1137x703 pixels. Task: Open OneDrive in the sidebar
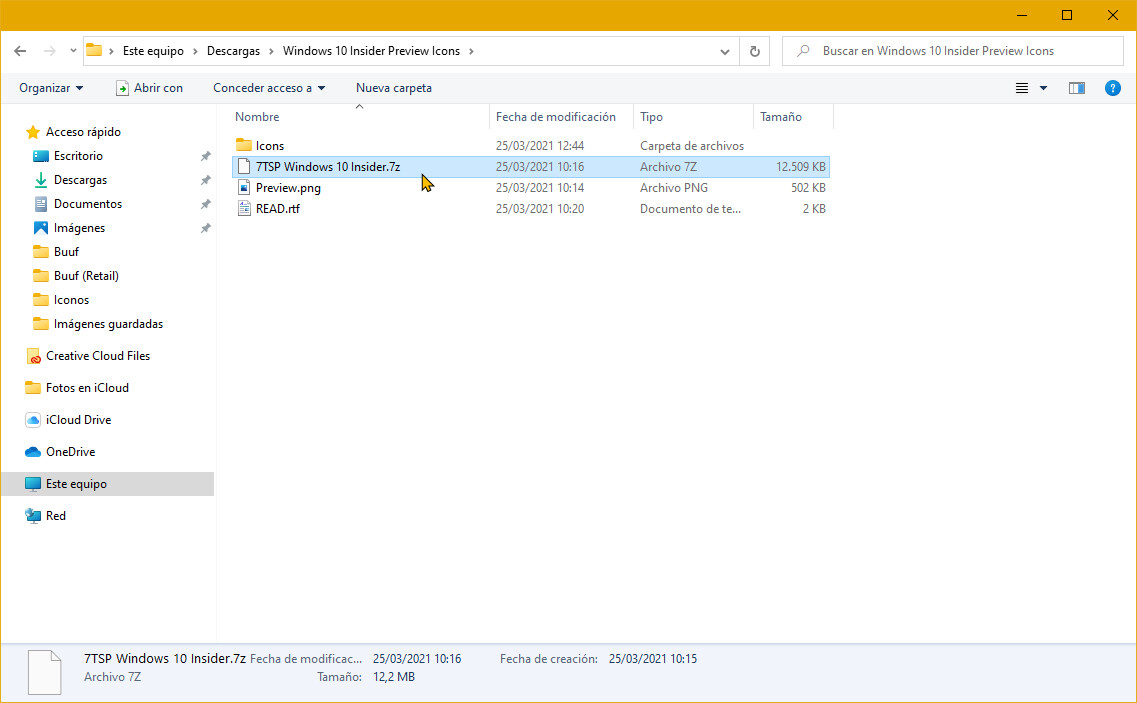point(70,452)
